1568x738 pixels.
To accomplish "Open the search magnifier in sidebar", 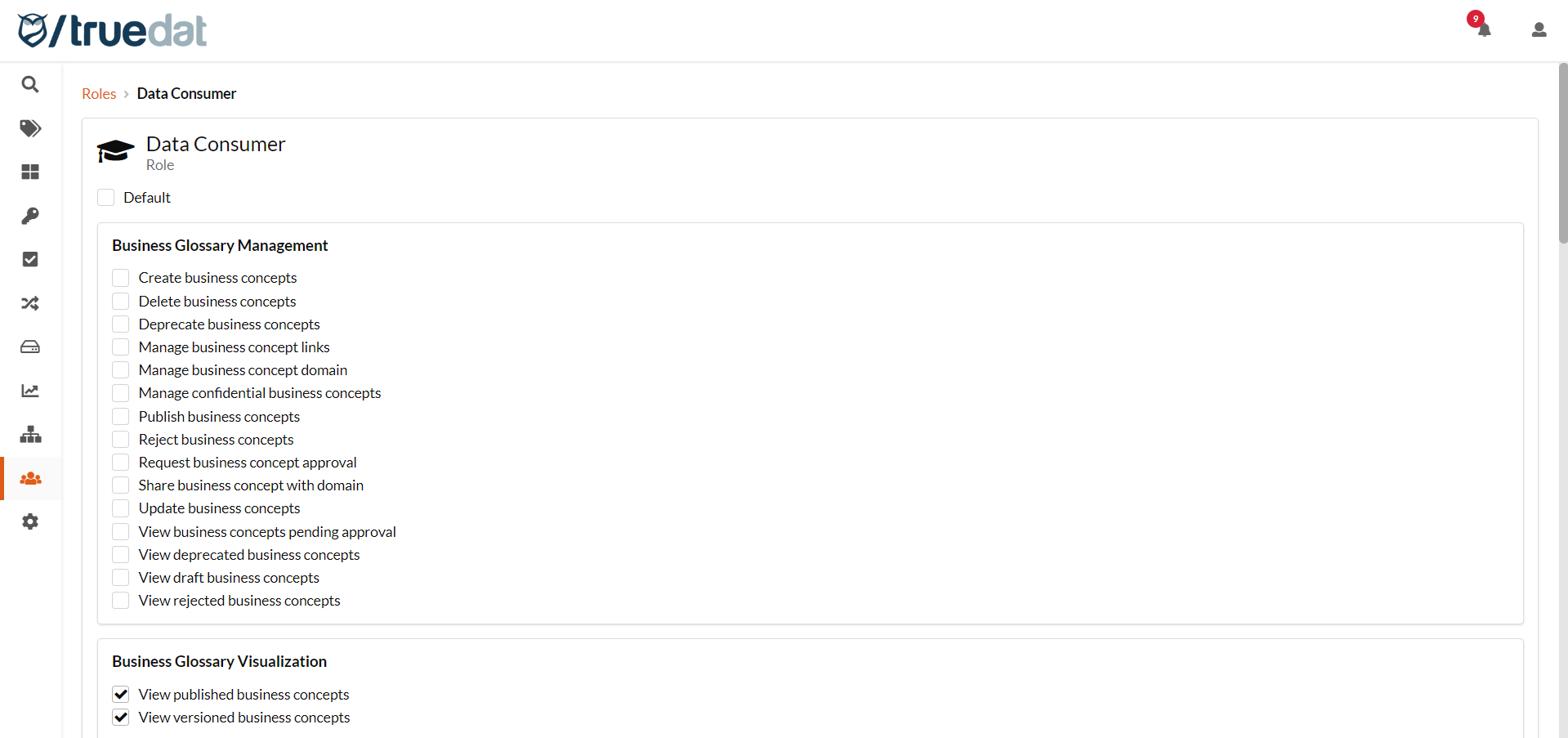I will pos(30,84).
